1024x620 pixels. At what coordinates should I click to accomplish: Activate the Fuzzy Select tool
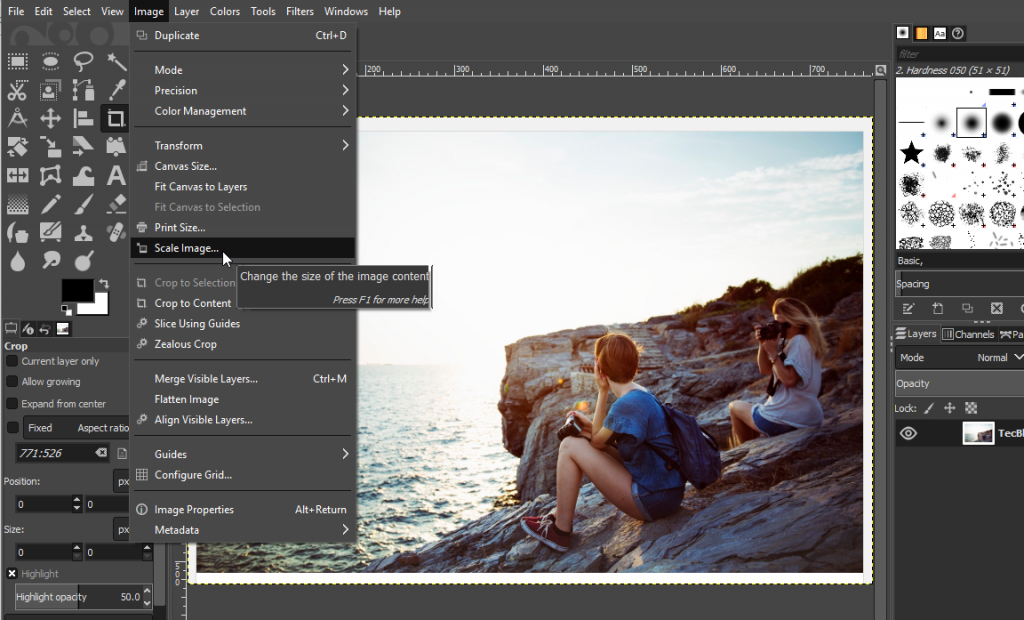point(115,61)
